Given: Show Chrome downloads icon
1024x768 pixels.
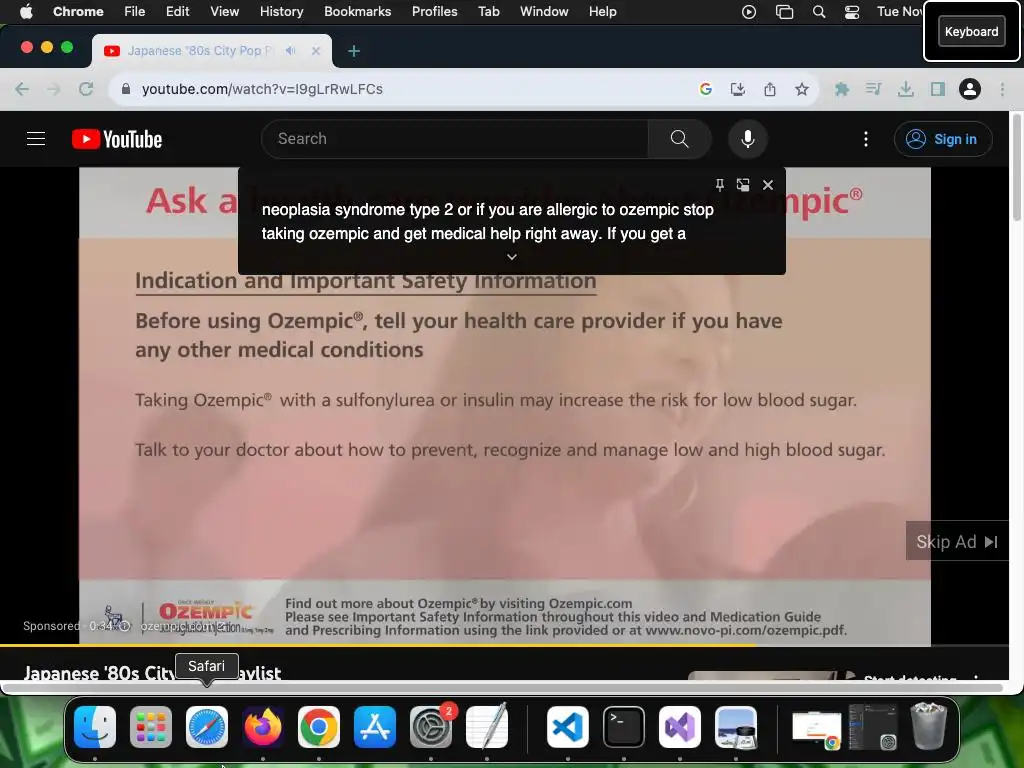Looking at the screenshot, I should pos(906,89).
